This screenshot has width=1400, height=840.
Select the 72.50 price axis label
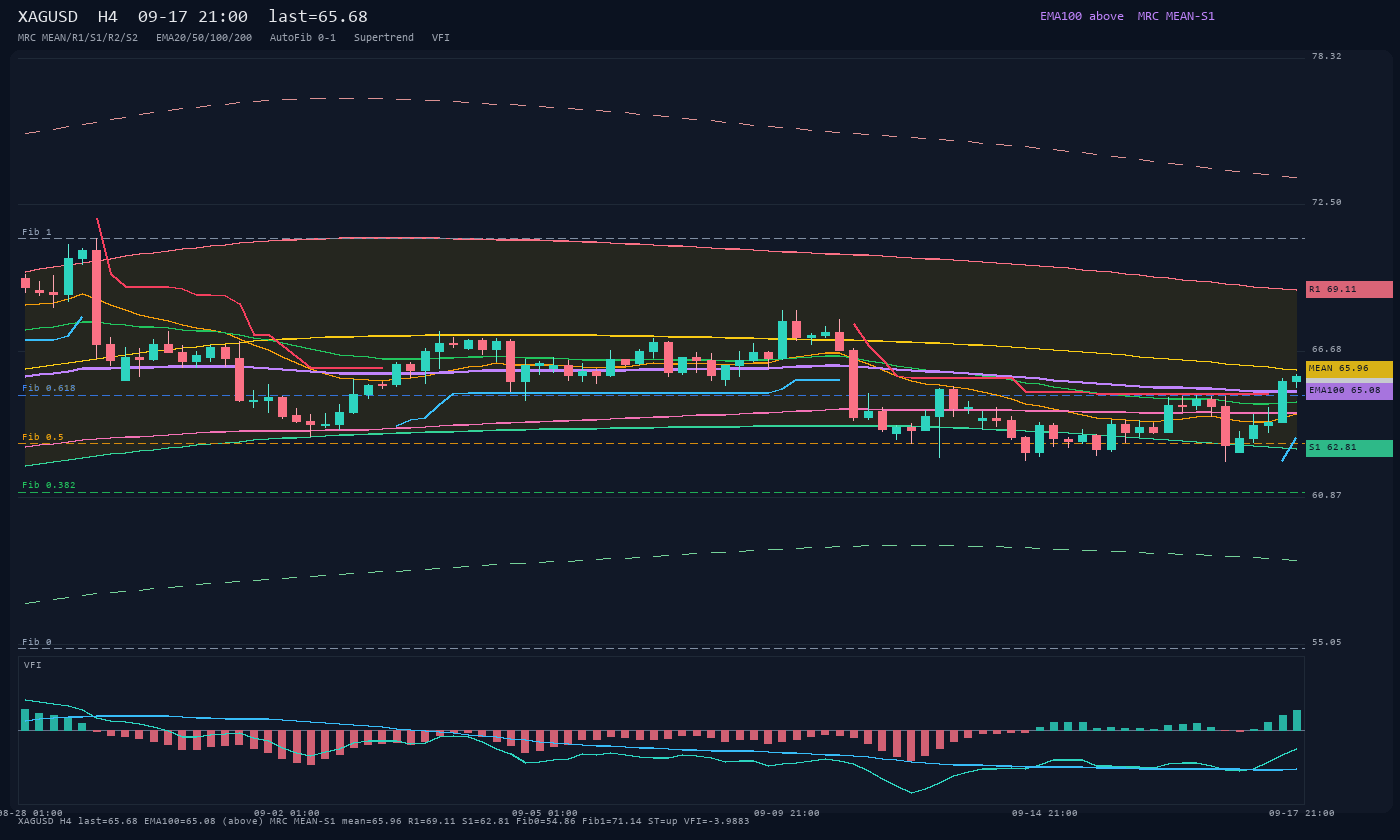[1327, 202]
